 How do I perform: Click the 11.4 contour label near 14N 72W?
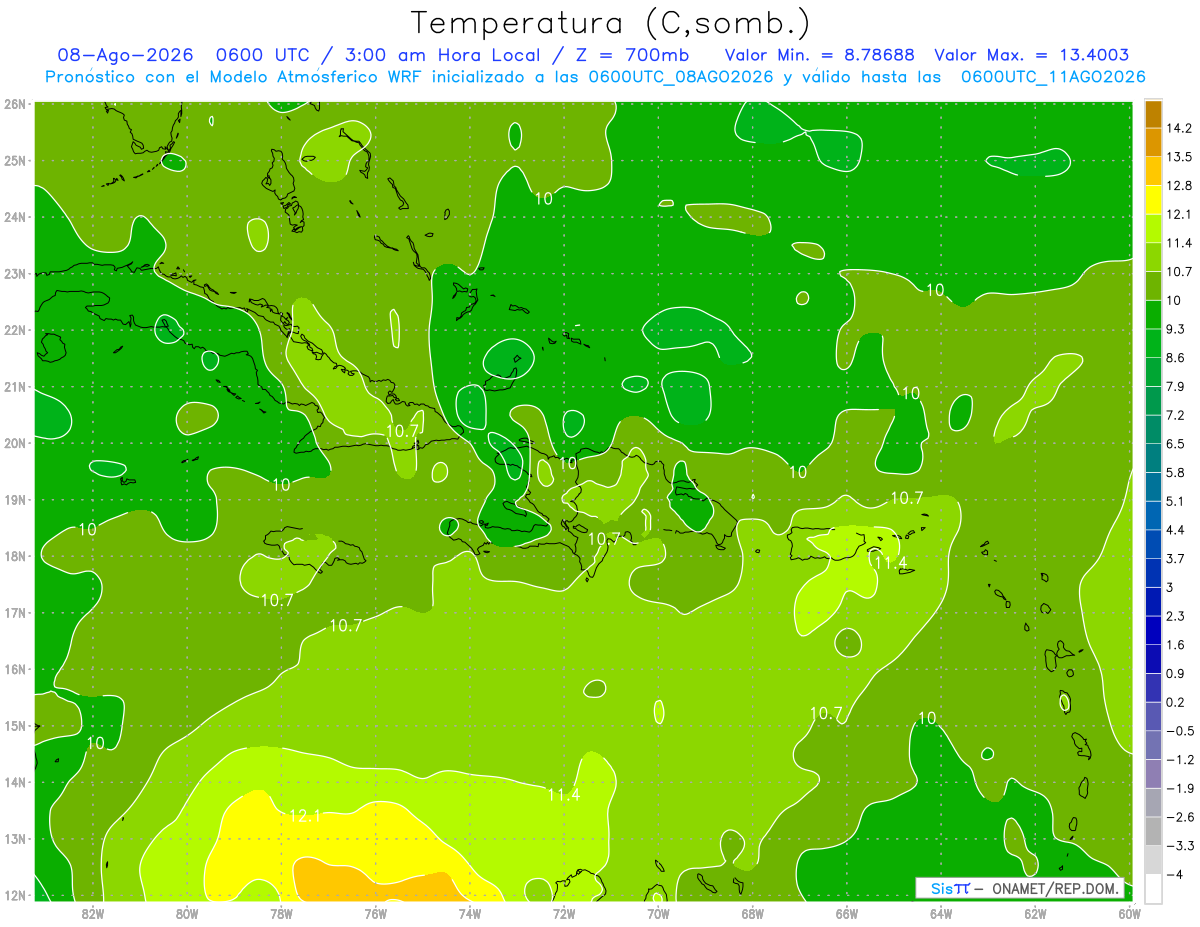563,794
